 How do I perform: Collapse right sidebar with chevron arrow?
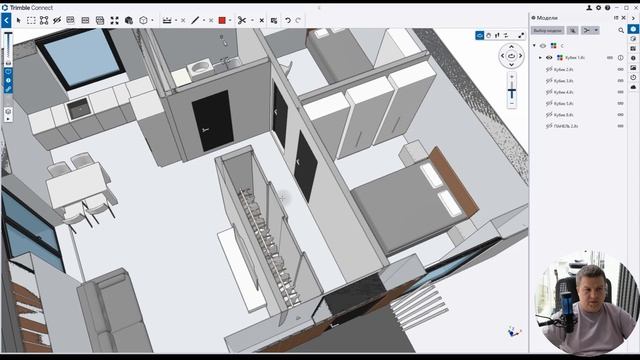pos(633,18)
